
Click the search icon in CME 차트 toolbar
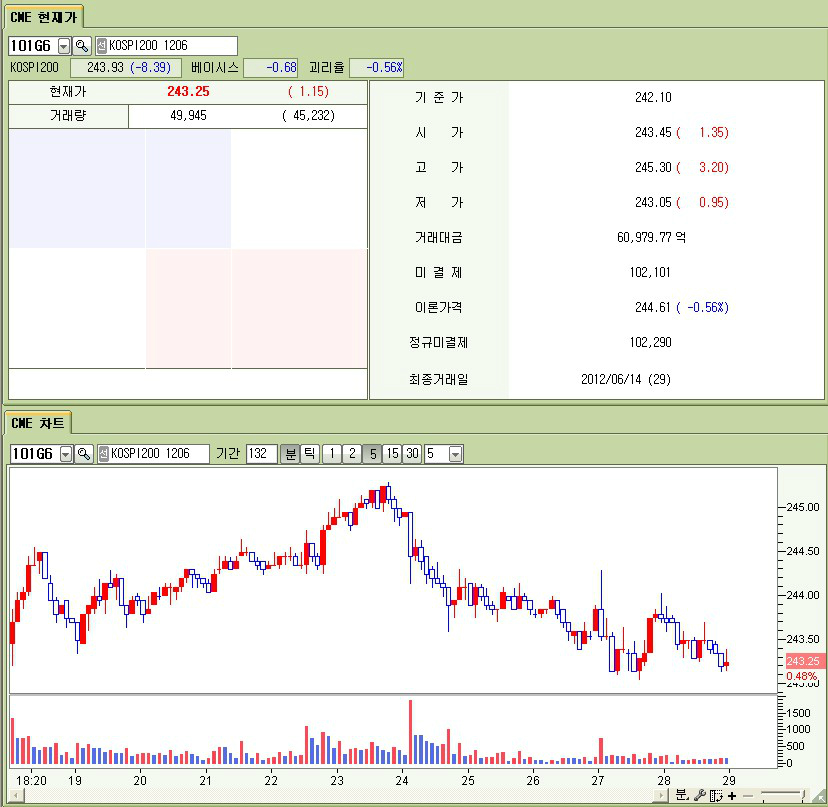[x=84, y=454]
